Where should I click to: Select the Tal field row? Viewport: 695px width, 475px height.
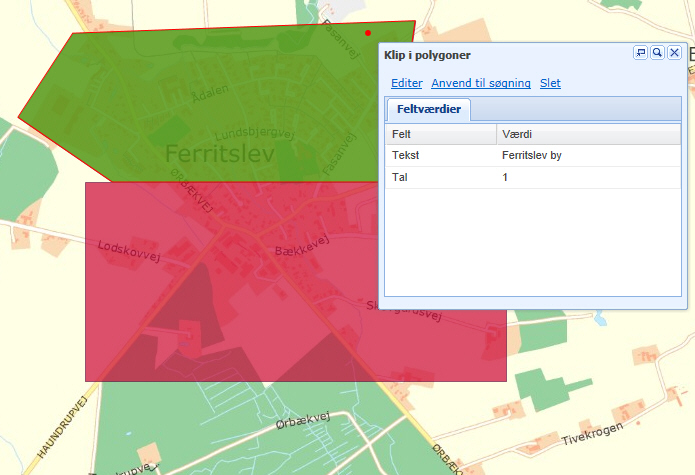[533, 178]
